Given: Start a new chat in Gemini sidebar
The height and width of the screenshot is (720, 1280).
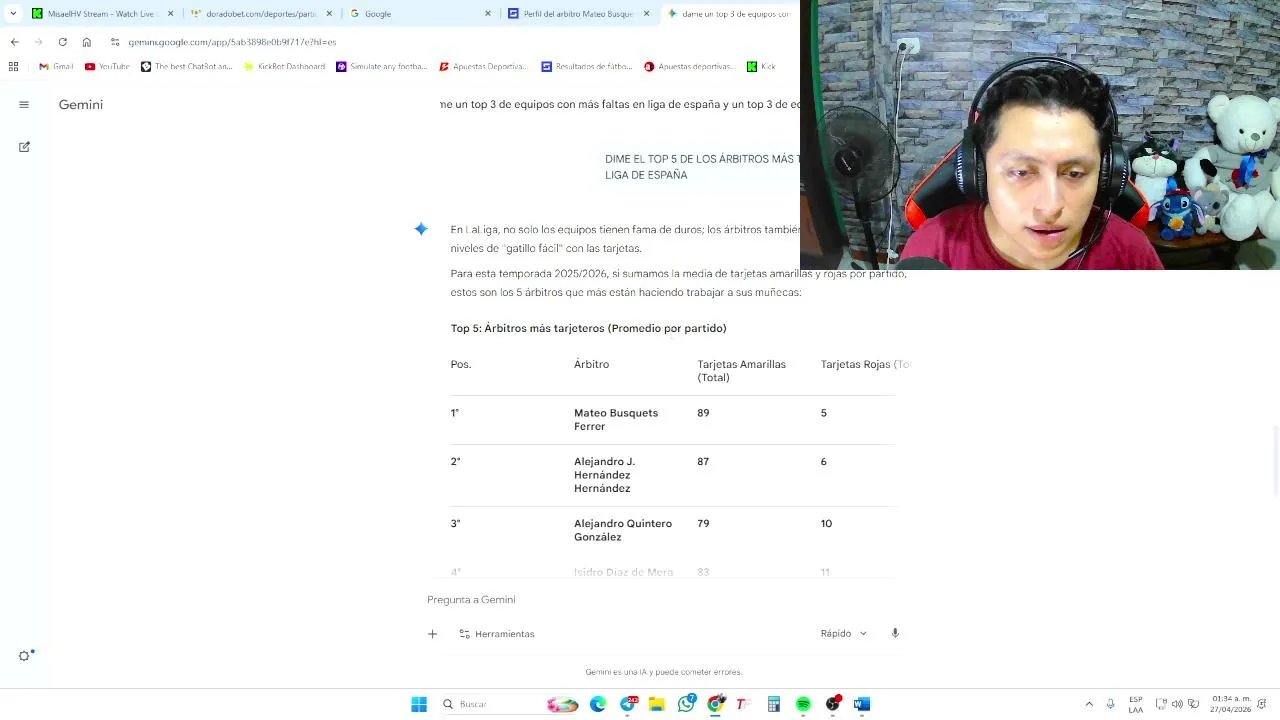Looking at the screenshot, I should pos(24,147).
